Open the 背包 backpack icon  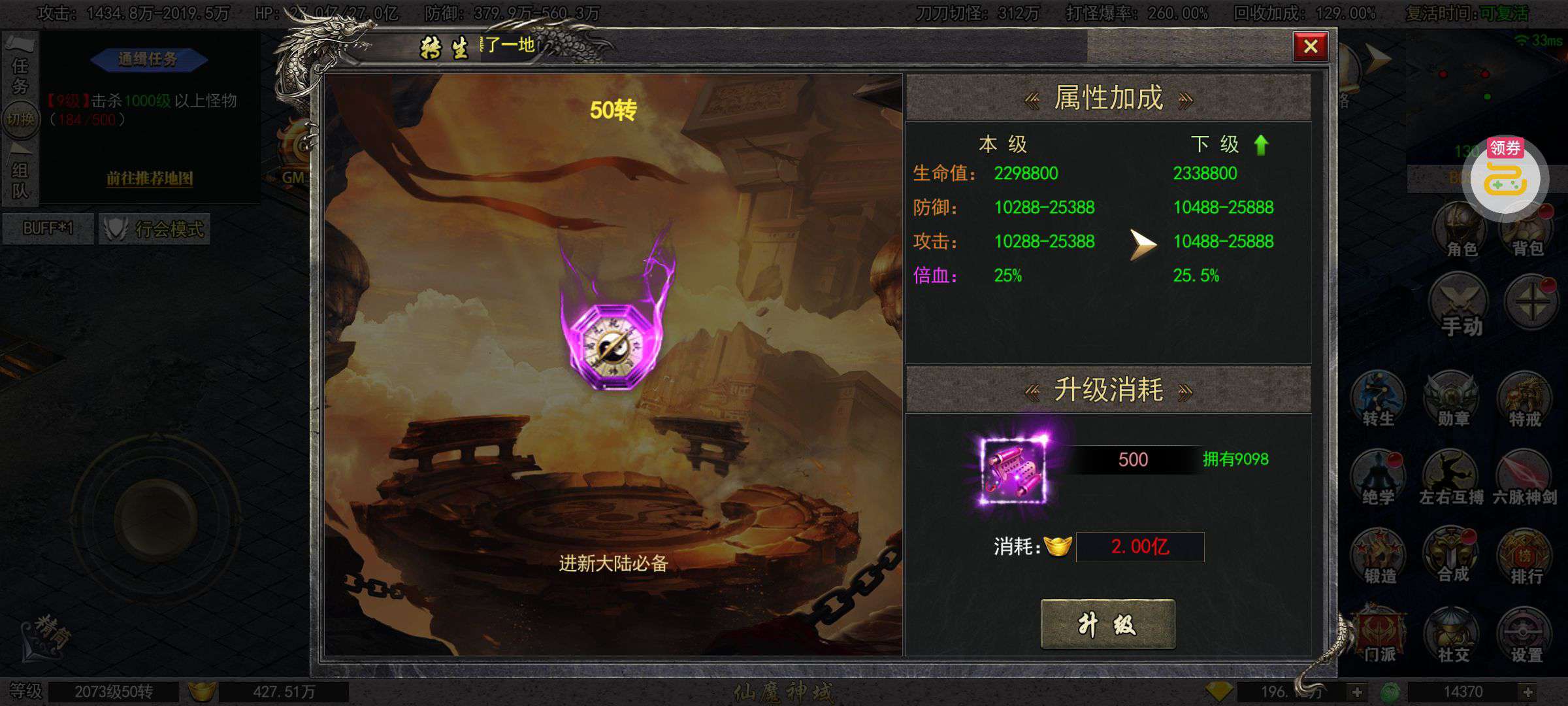[1527, 230]
